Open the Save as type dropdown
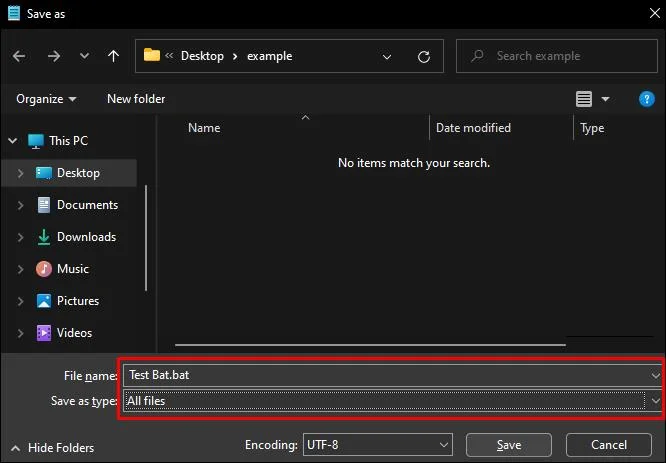 pyautogui.click(x=392, y=401)
